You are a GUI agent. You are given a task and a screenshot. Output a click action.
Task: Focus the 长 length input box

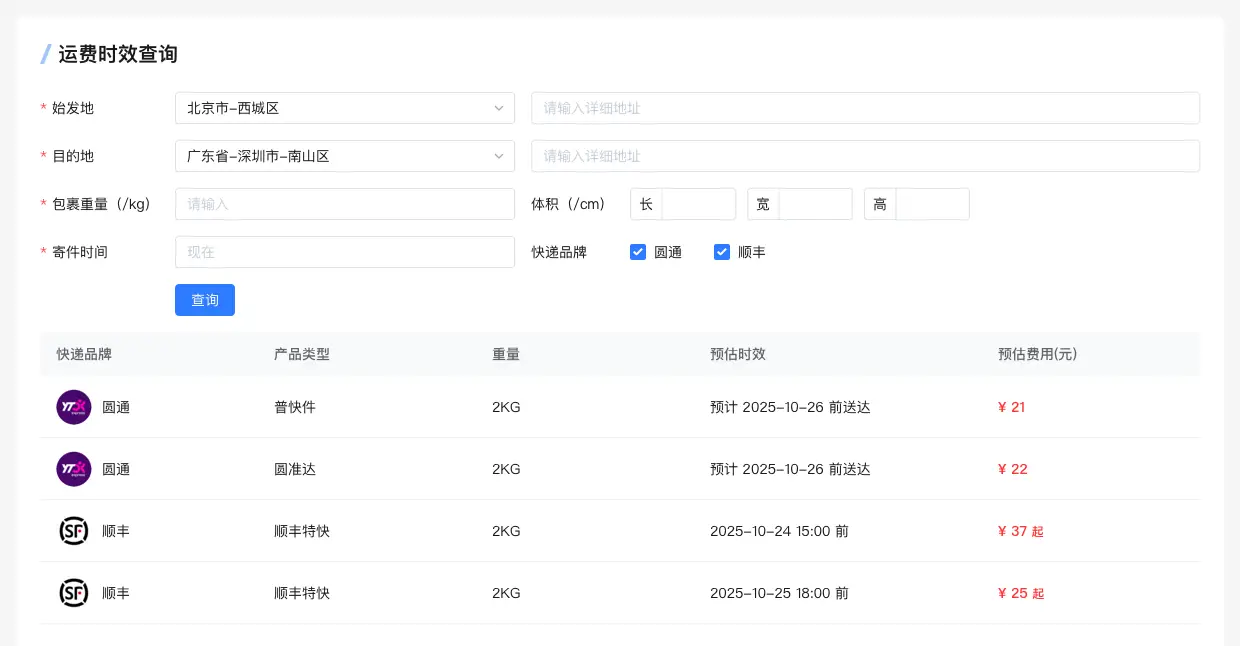point(697,204)
